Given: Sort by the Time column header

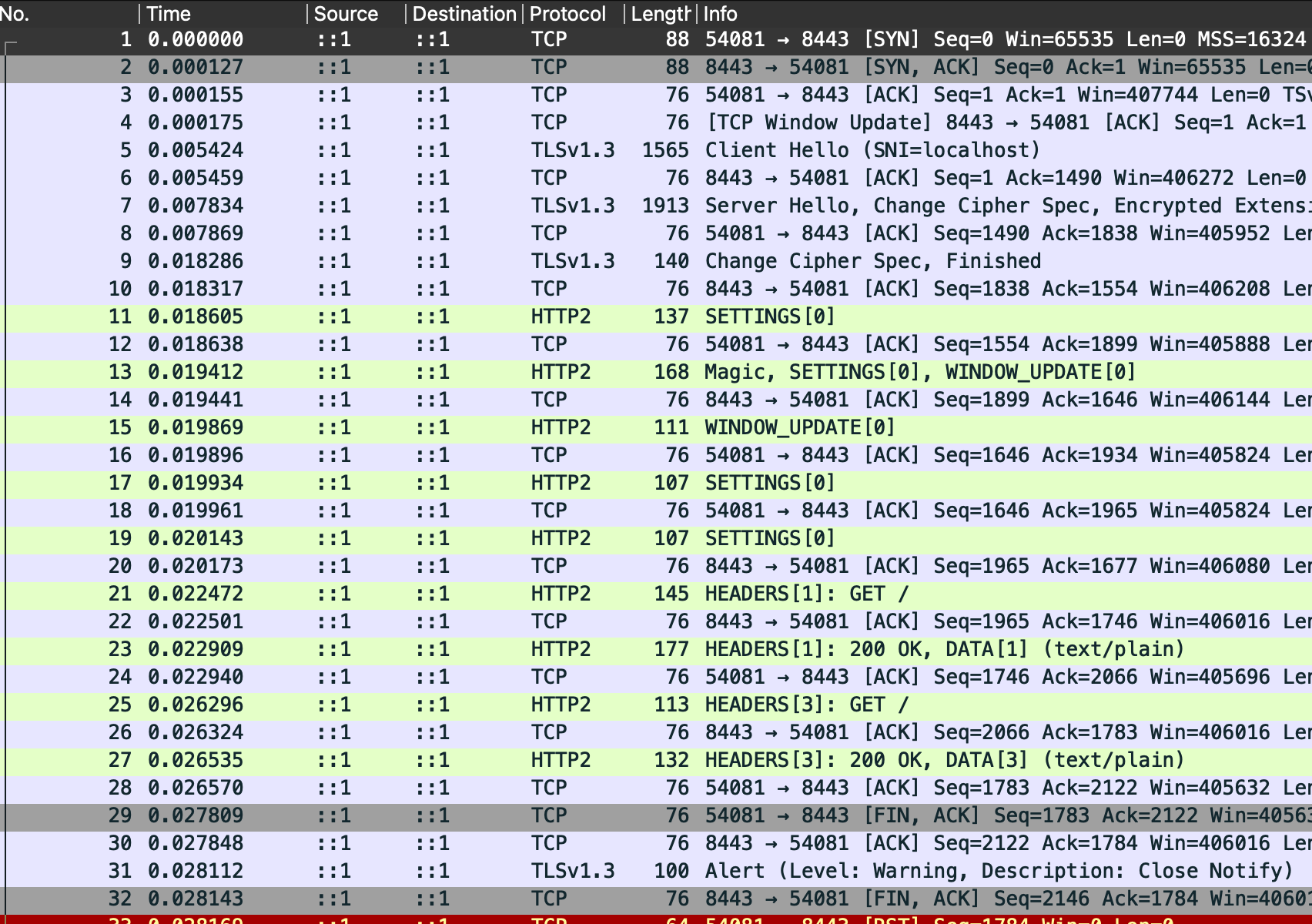Looking at the screenshot, I should pyautogui.click(x=223, y=13).
